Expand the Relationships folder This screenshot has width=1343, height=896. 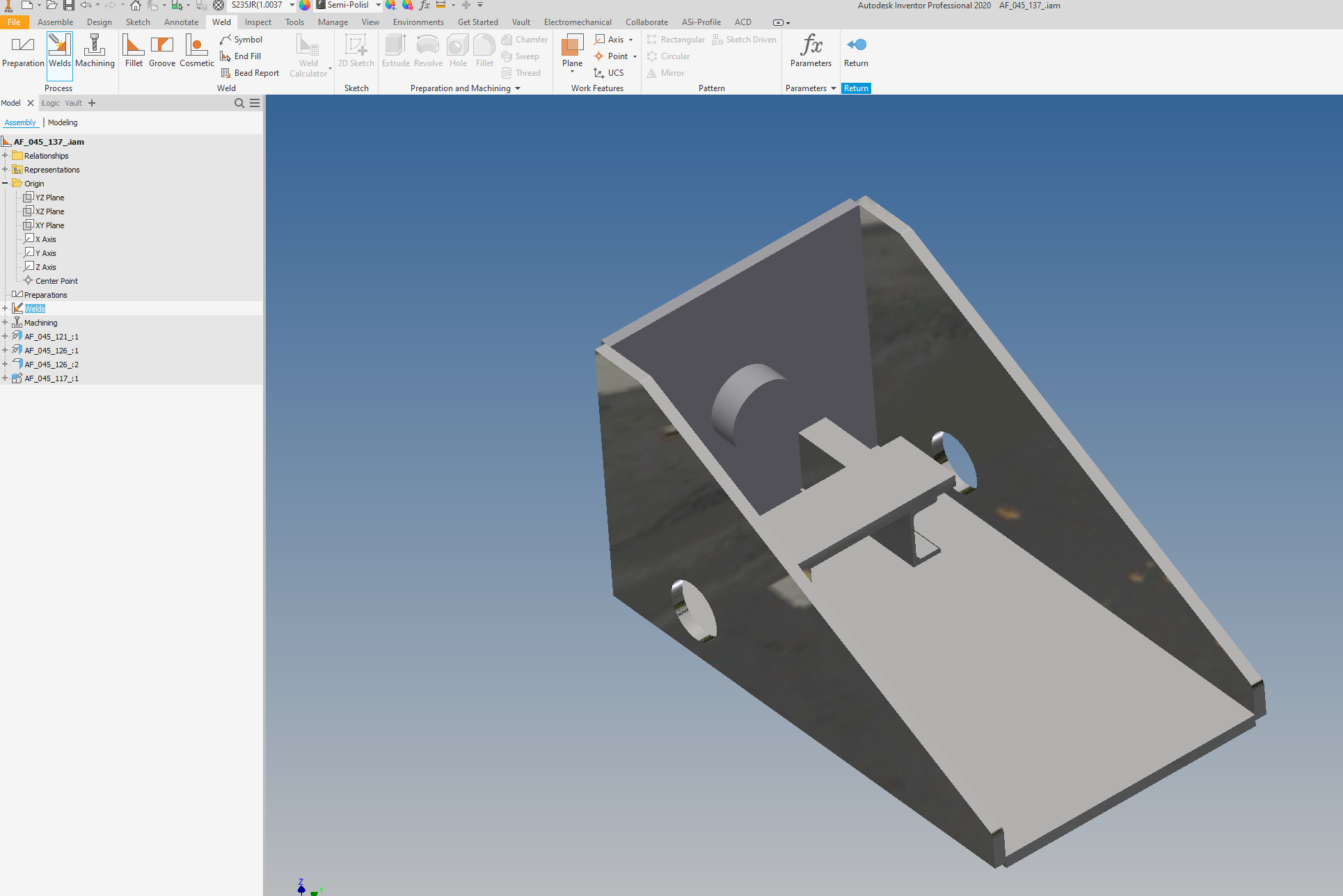6,155
